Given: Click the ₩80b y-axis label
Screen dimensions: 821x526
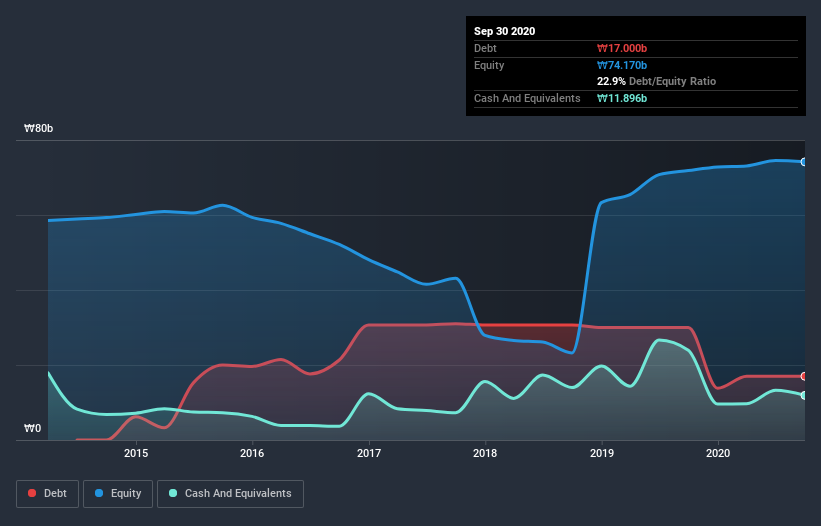Looking at the screenshot, I should pyautogui.click(x=38, y=129).
